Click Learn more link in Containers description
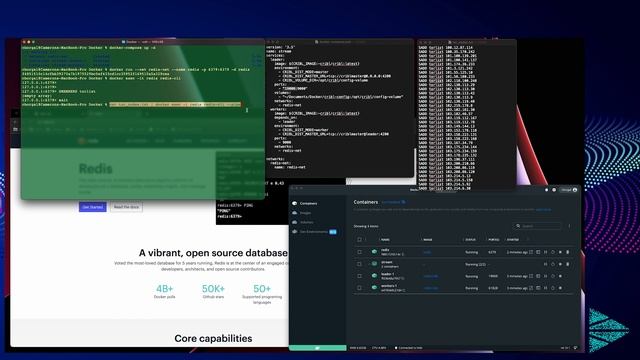640x360 pixels. (543, 210)
